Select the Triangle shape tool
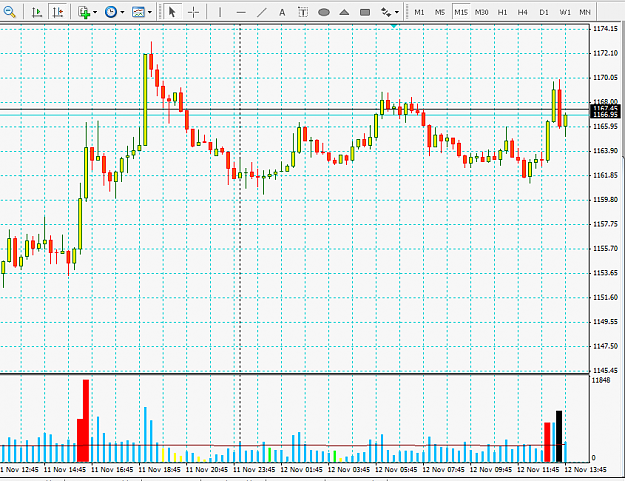This screenshot has height=481, width=625. click(344, 12)
